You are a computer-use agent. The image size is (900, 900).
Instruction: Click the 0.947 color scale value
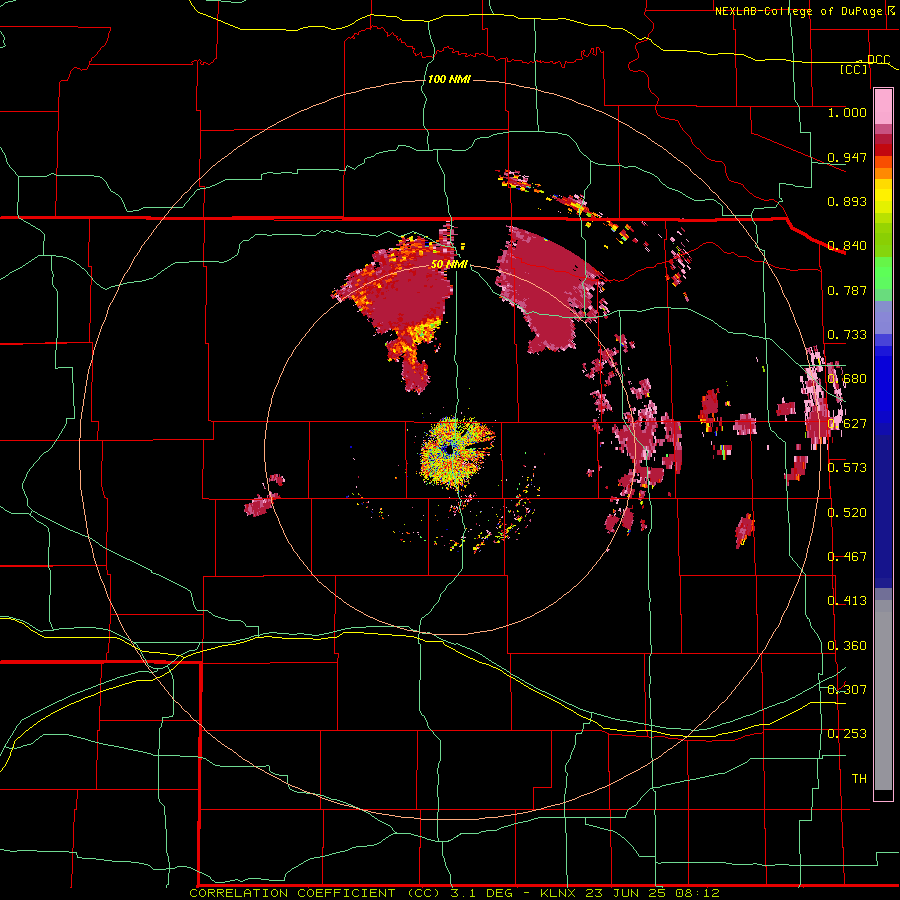tap(847, 157)
